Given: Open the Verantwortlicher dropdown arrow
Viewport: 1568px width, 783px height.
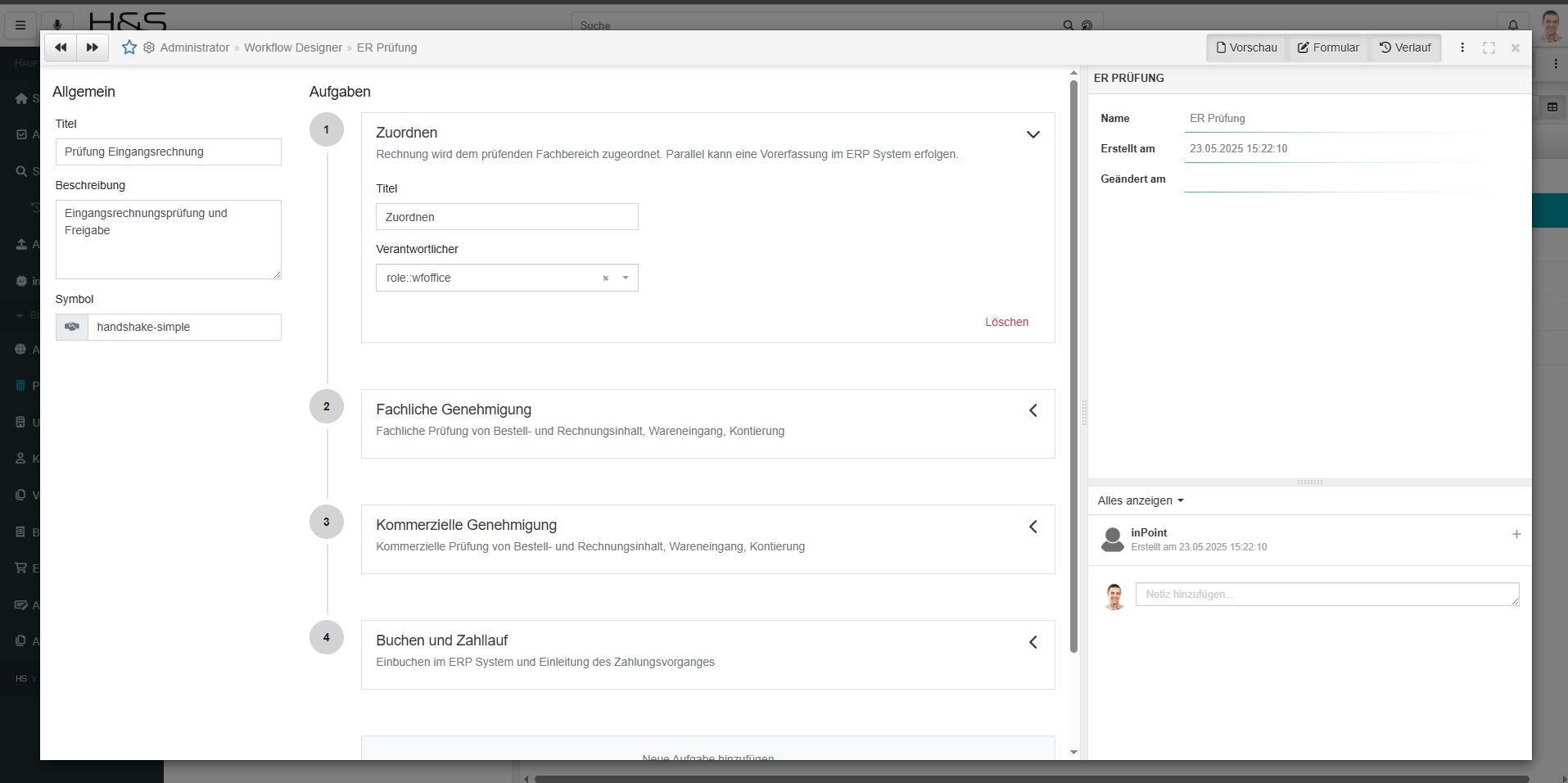Looking at the screenshot, I should pyautogui.click(x=626, y=278).
